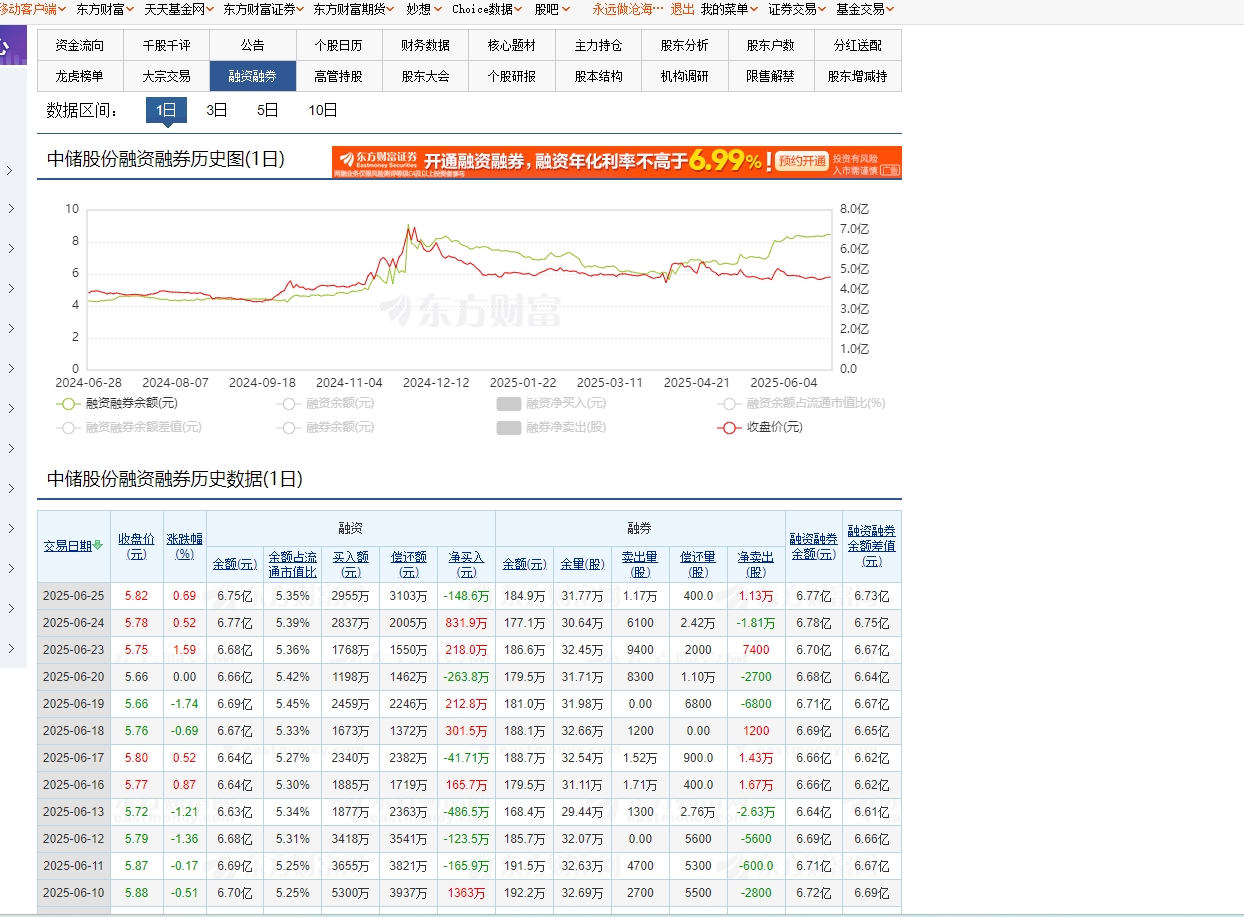This screenshot has width=1244, height=917.
Task: Sort by 融券 净卖出(股) column
Action: pyautogui.click(x=756, y=565)
